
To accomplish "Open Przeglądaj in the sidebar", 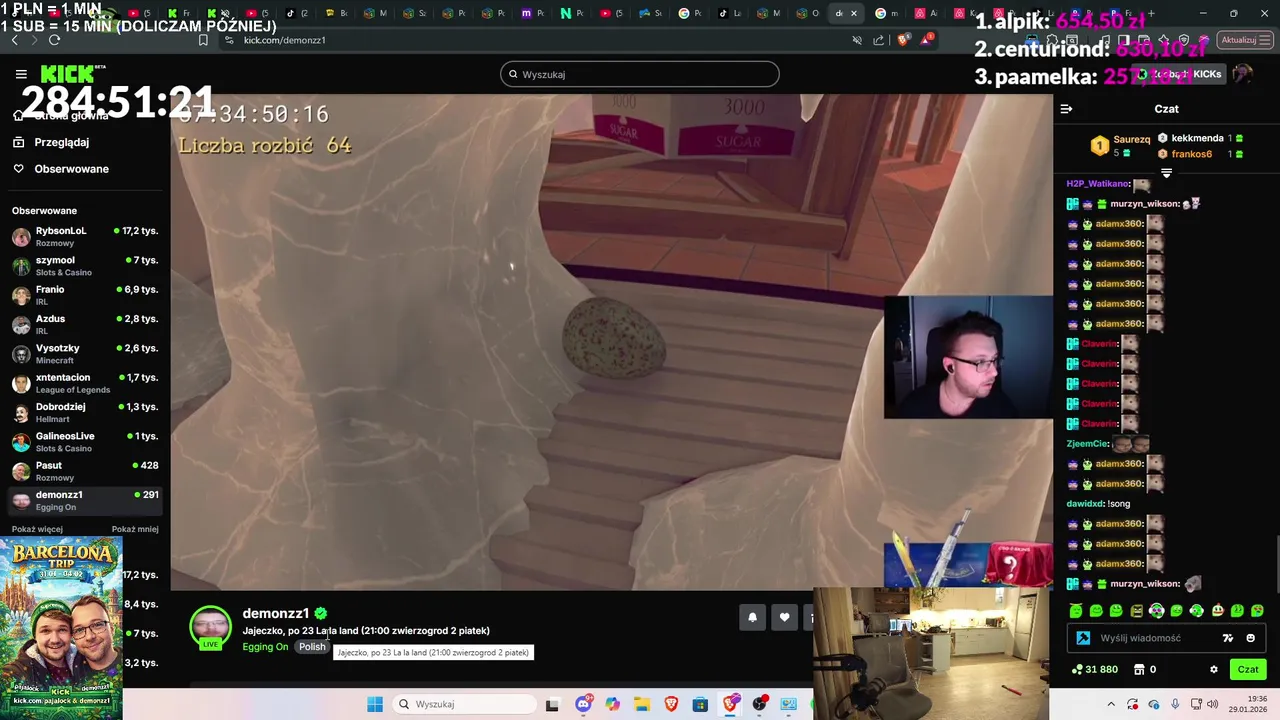I will tap(62, 142).
